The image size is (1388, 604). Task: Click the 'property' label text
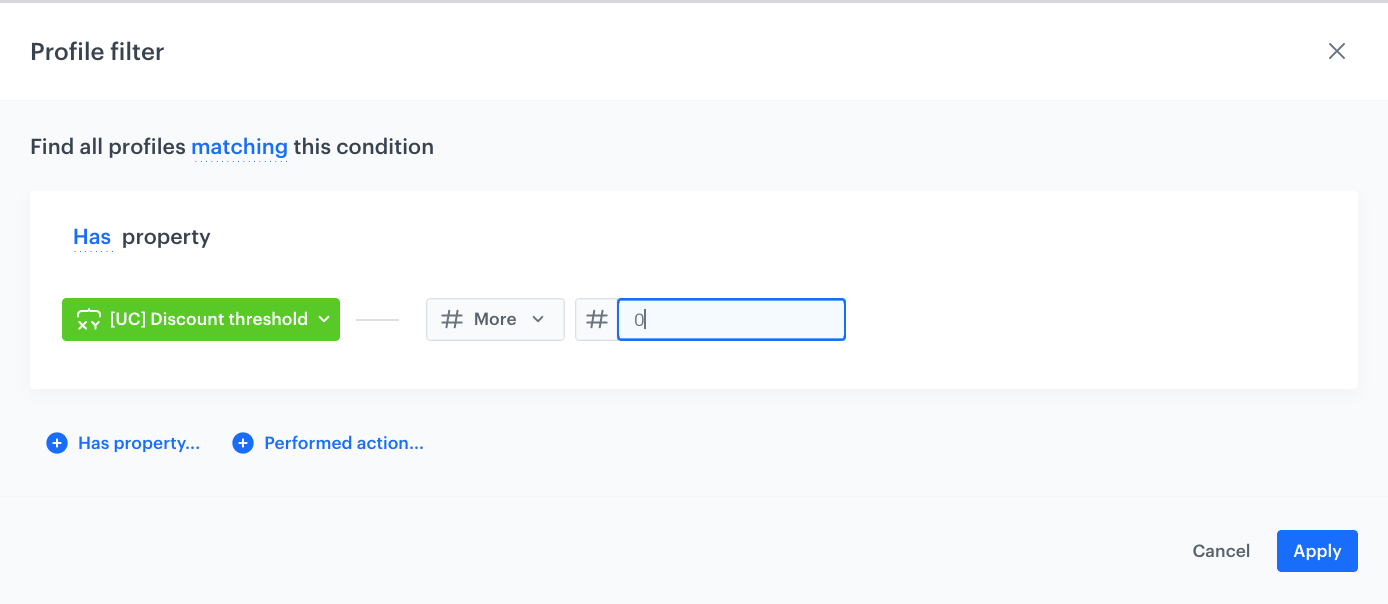166,237
